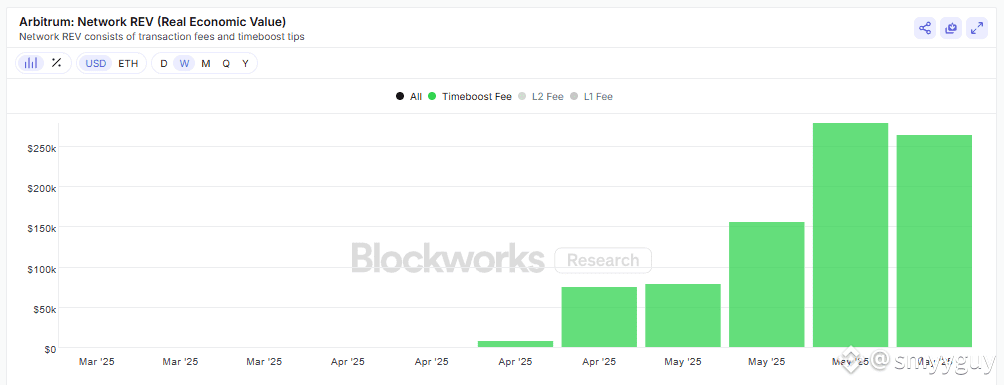1004x385 pixels.
Task: Click subtitle about transaction fees and tips
Action: [162, 37]
